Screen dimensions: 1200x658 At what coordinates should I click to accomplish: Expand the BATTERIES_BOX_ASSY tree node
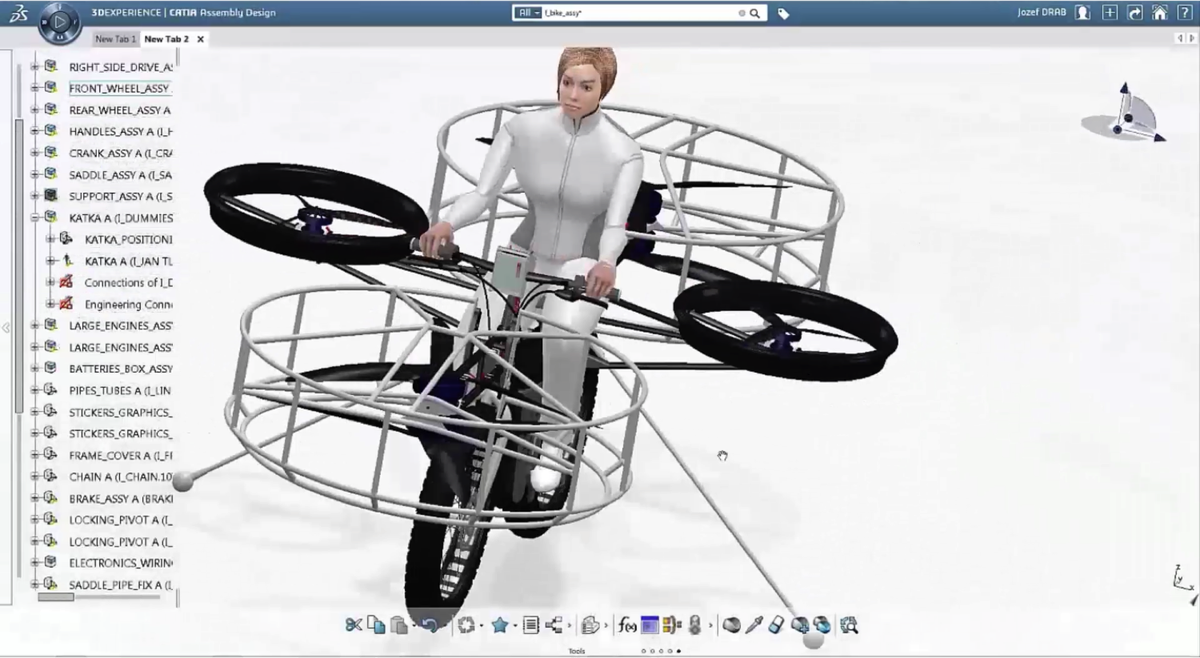click(34, 368)
